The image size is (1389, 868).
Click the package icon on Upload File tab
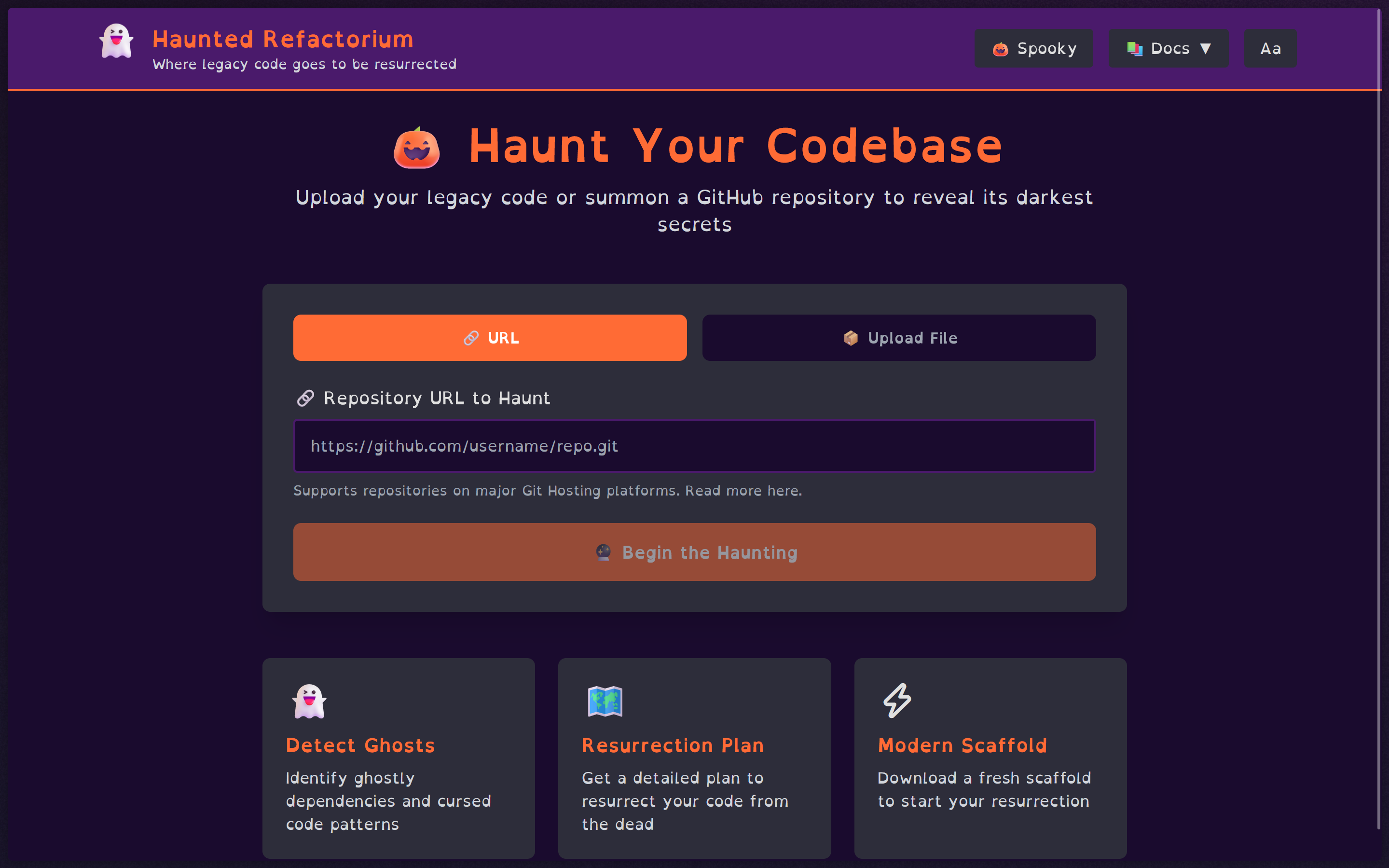(851, 338)
